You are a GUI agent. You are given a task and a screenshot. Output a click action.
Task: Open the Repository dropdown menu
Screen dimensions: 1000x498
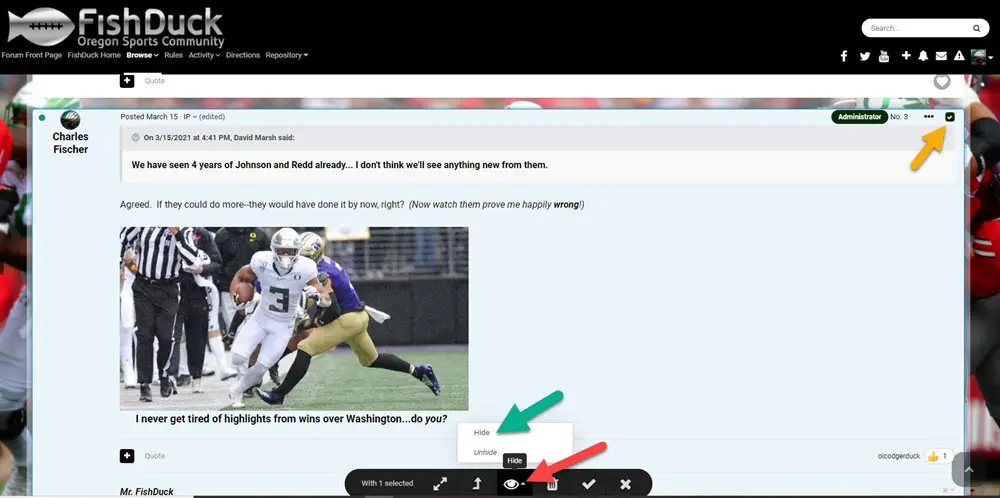tap(286, 55)
